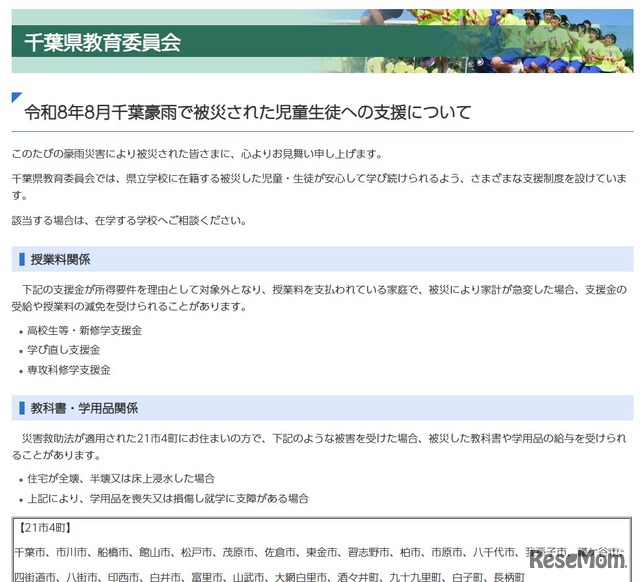Screen dimensions: 640x582
Task: Click the 【21市4町】 label in the box
Action: (44, 528)
